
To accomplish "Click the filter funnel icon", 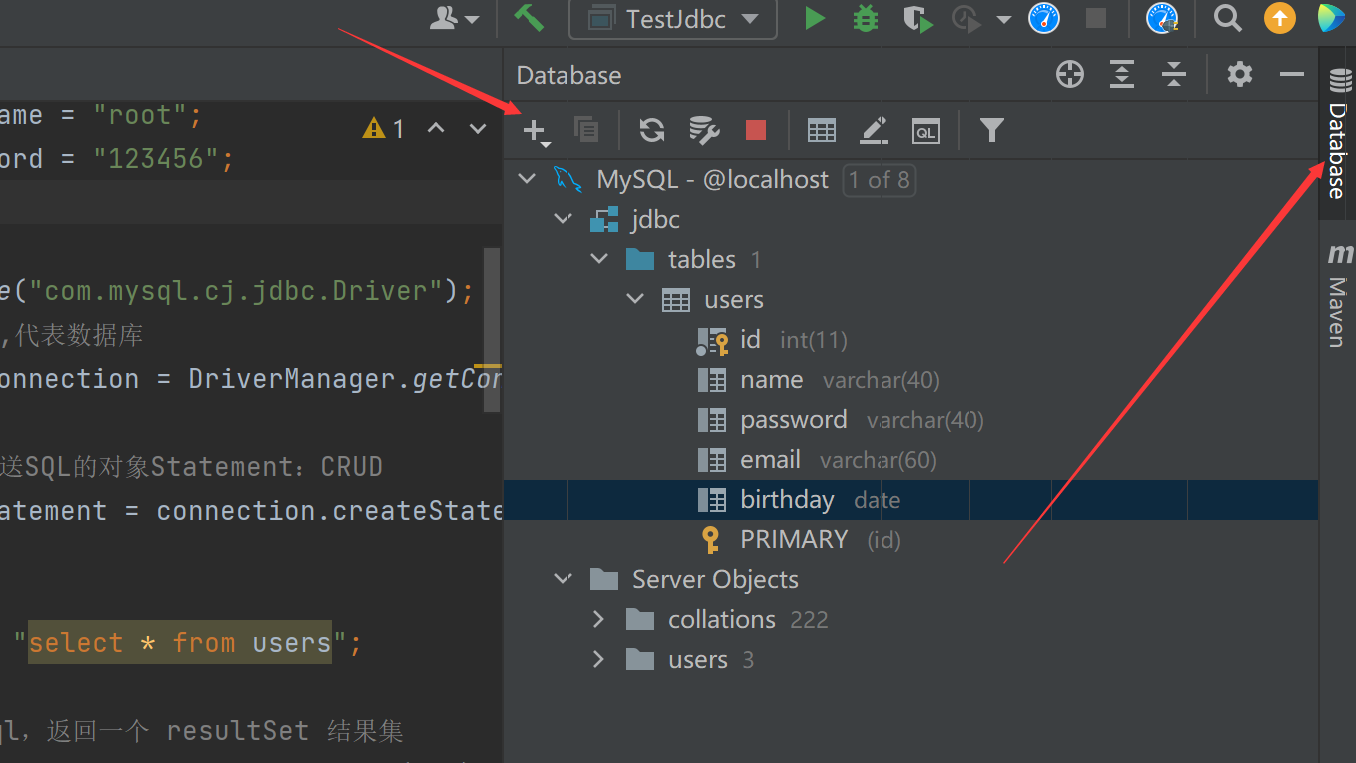I will click(991, 130).
